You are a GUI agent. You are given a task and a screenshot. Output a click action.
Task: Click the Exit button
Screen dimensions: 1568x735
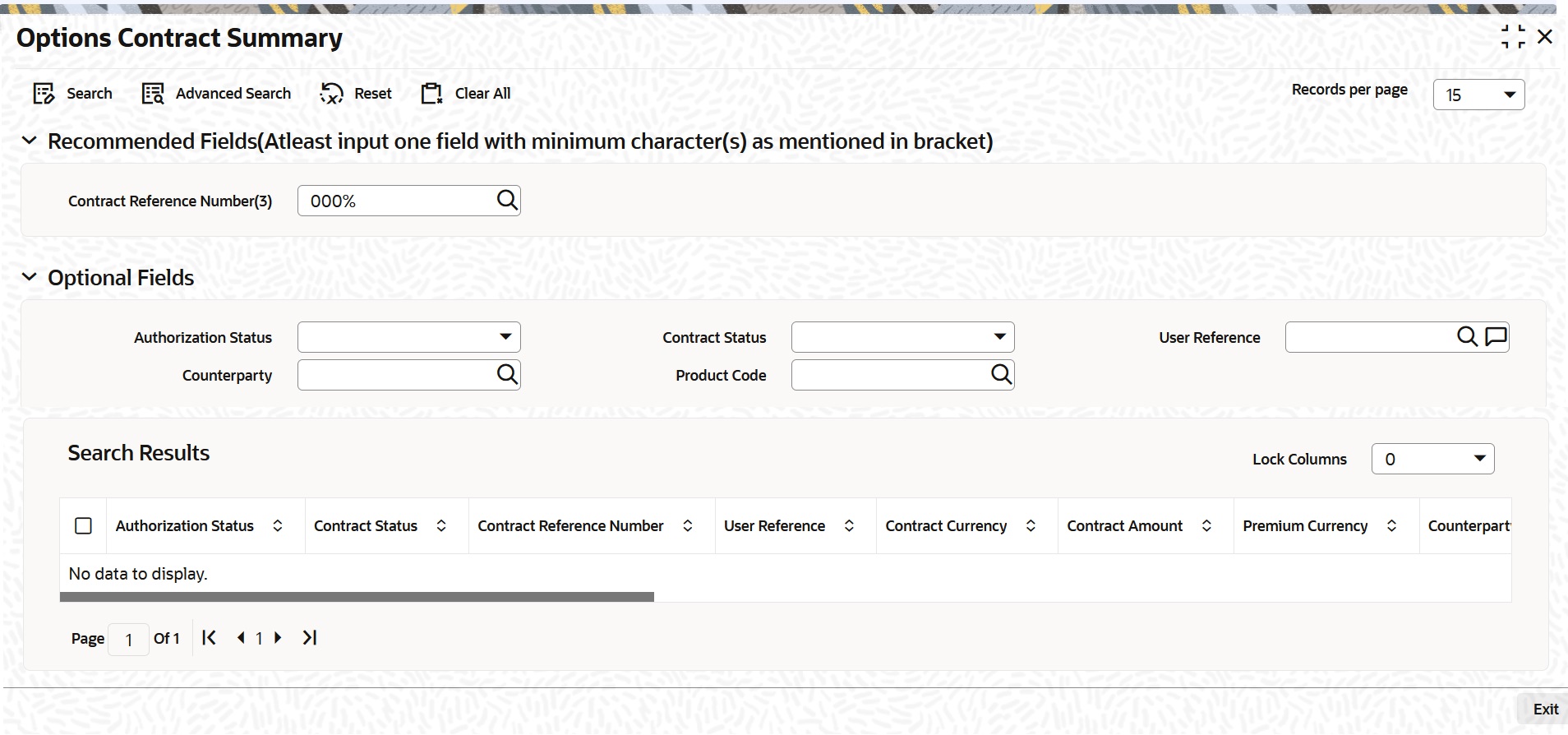[x=1545, y=709]
